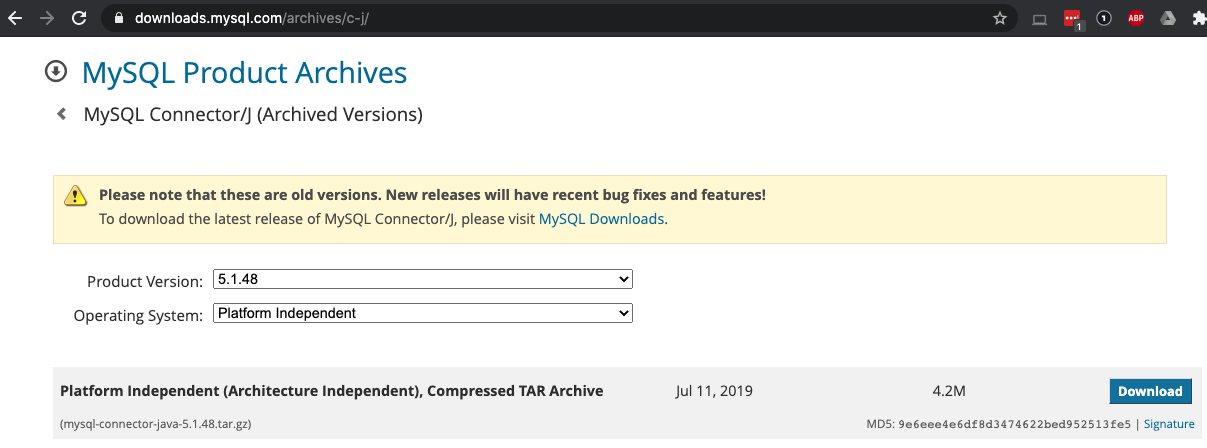1207x448 pixels.
Task: Open the Extensions puzzle menu
Action: tap(1198, 18)
